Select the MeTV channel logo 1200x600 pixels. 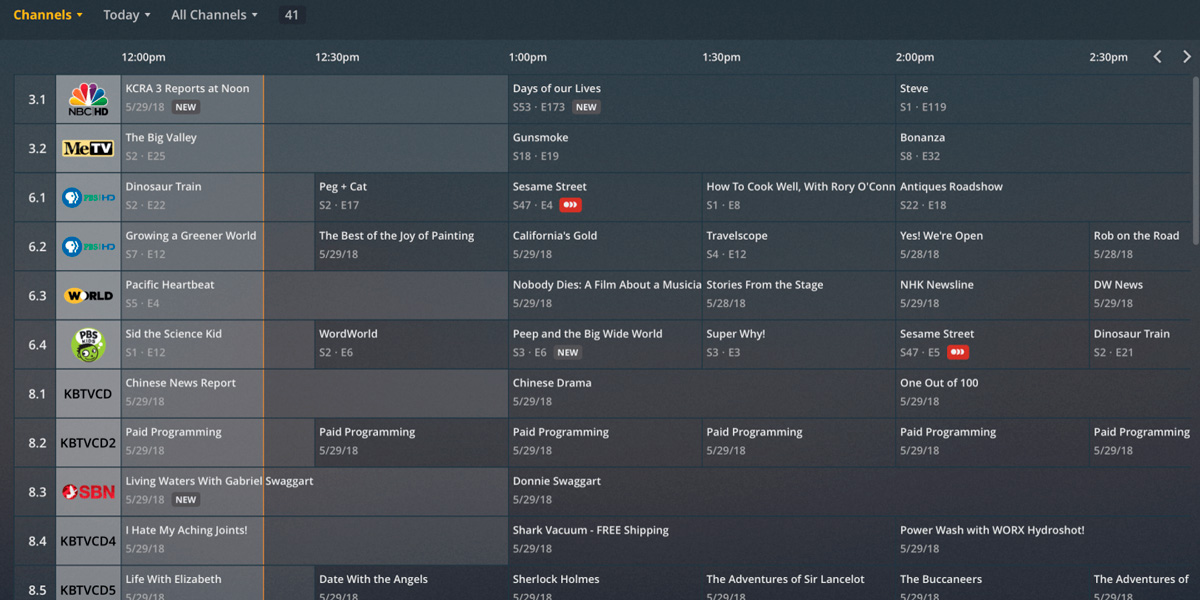pyautogui.click(x=88, y=148)
